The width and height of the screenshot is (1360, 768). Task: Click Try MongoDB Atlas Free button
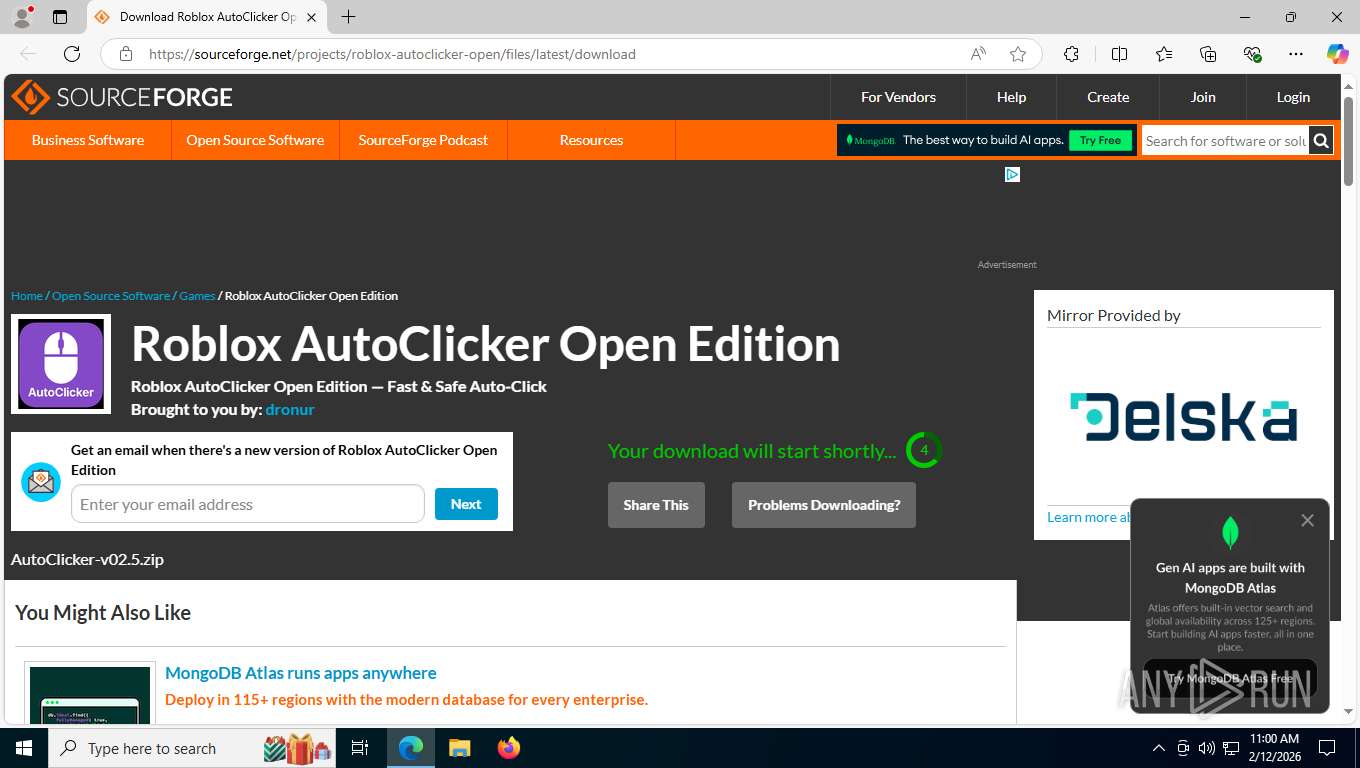click(1230, 678)
